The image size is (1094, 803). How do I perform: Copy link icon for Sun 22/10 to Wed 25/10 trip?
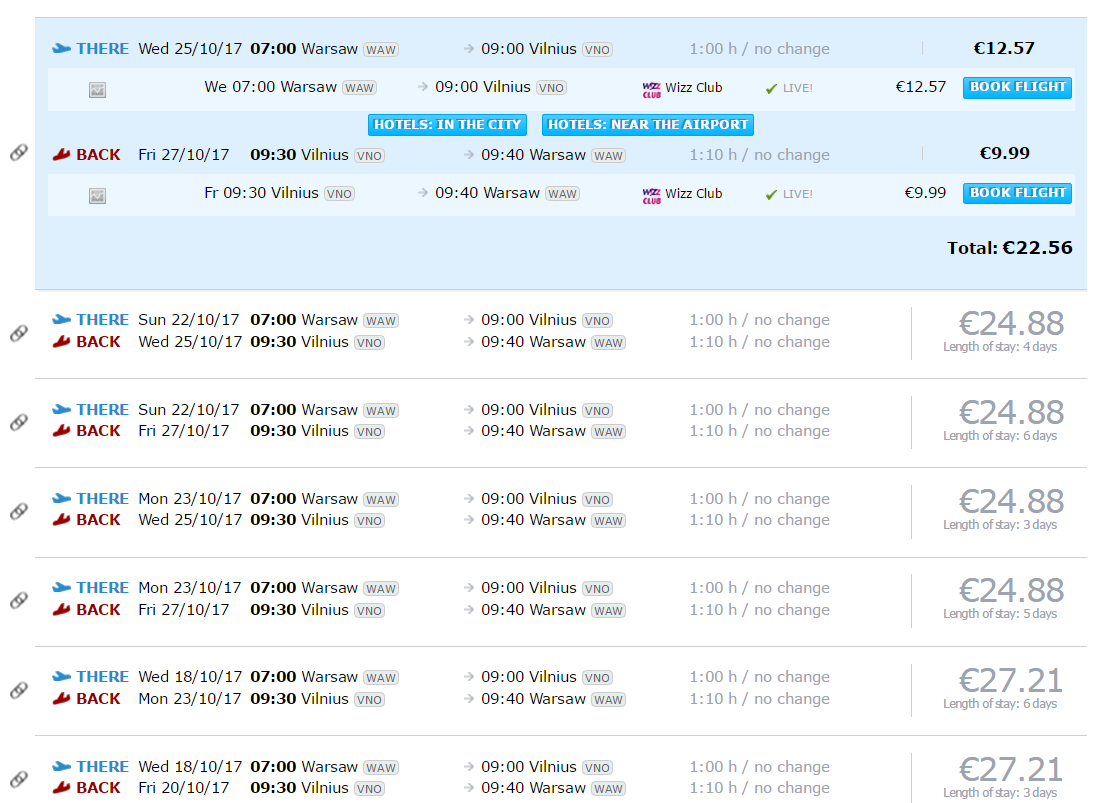click(19, 333)
